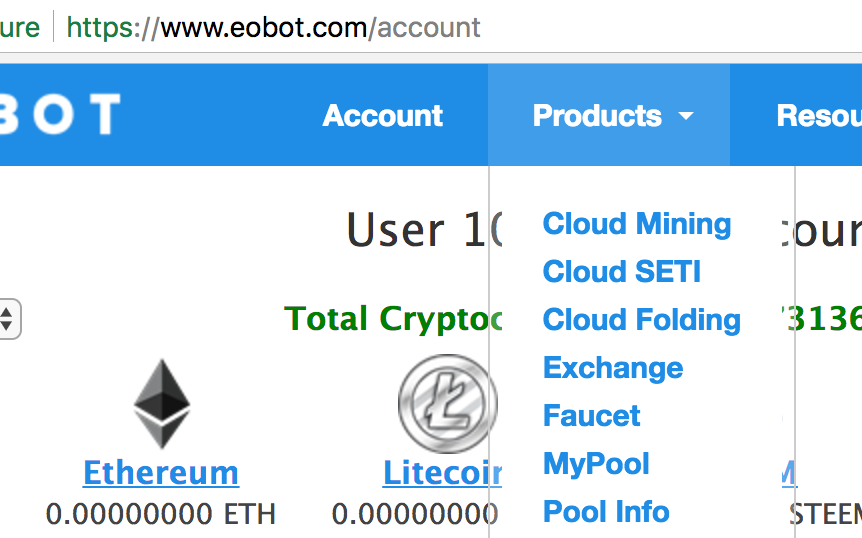
Task: Follow the Ethereum text link
Action: (x=161, y=472)
